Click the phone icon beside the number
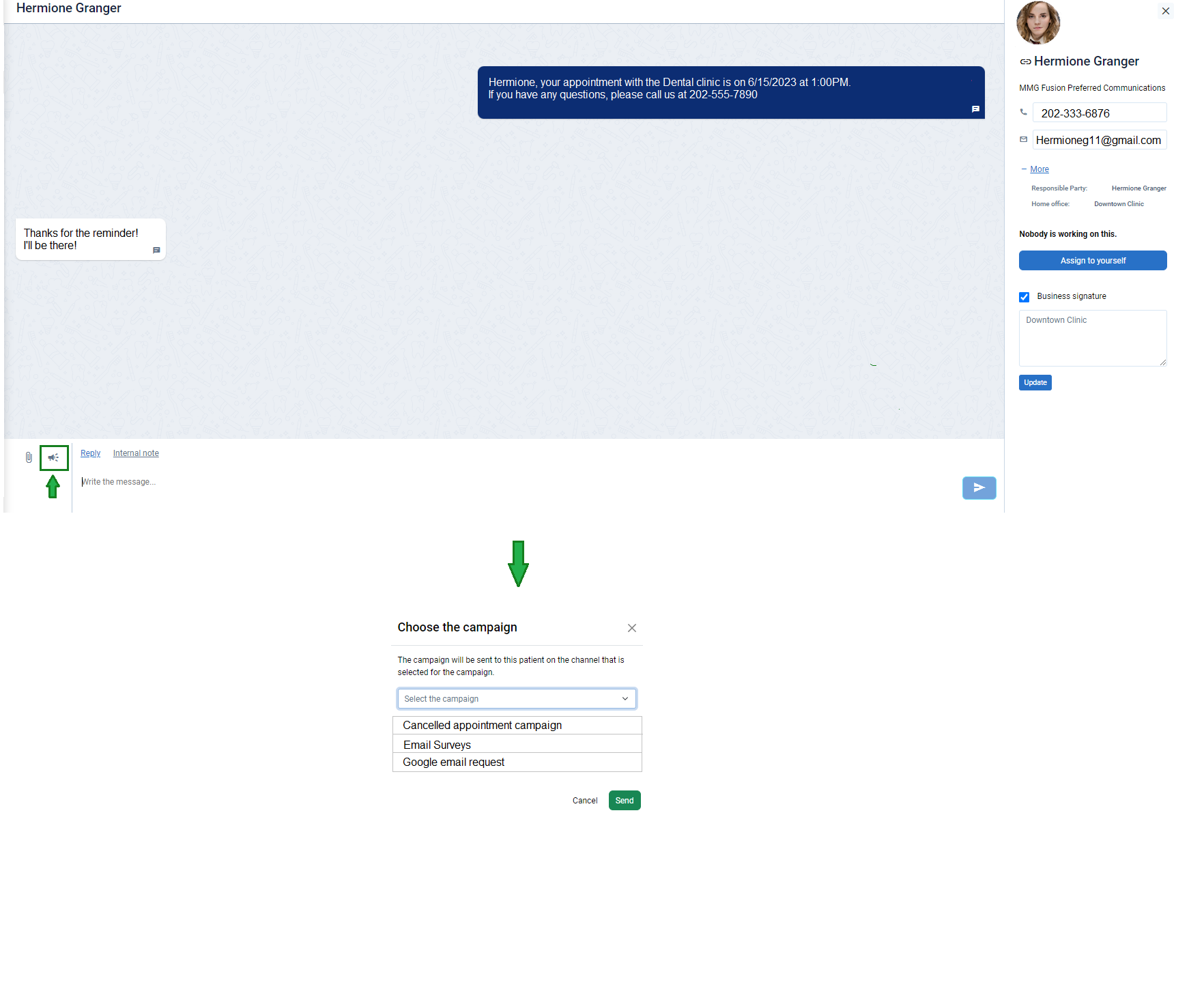The height and width of the screenshot is (985, 1204). pyautogui.click(x=1023, y=112)
